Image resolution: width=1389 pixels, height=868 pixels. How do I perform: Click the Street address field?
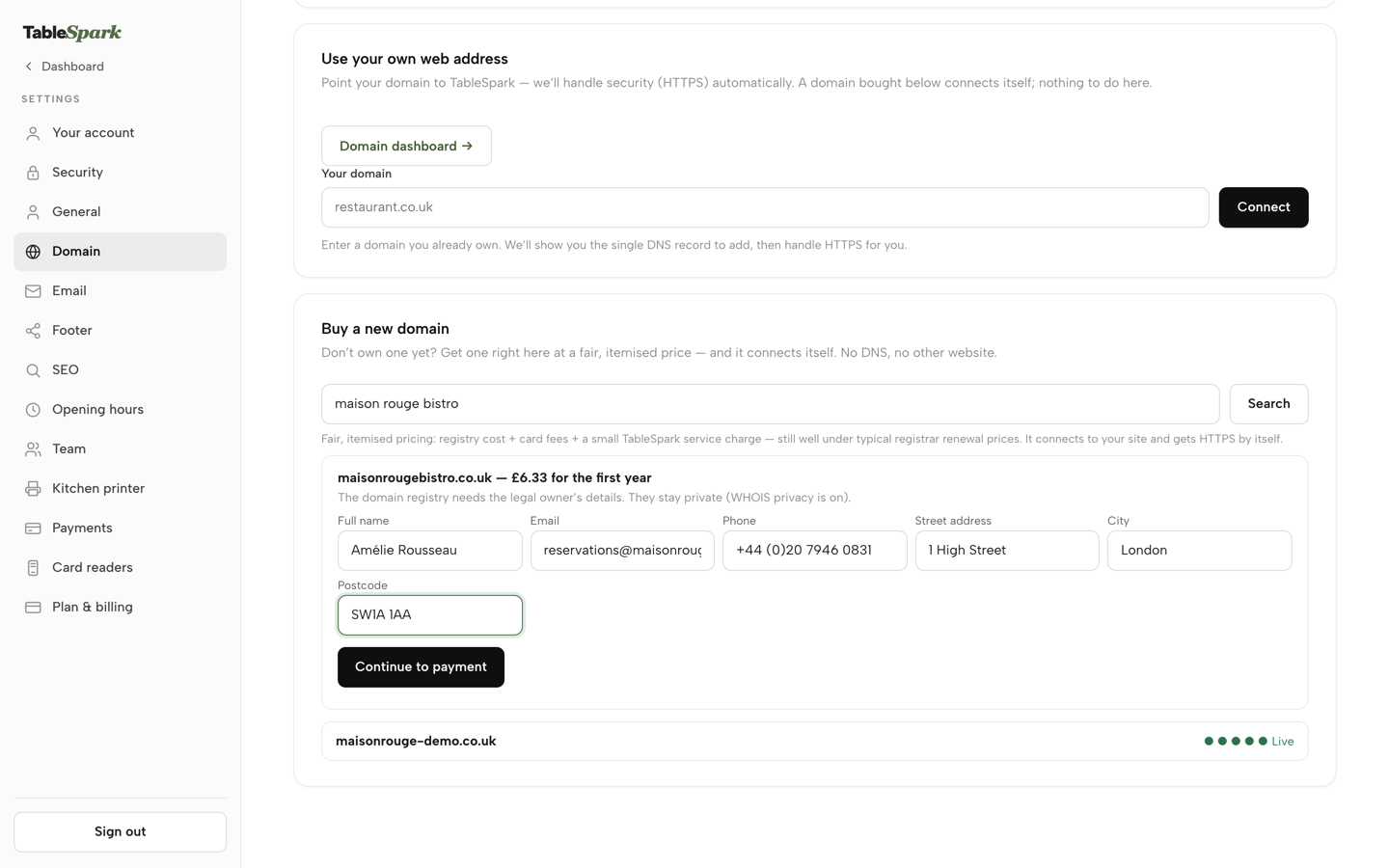tap(1007, 551)
